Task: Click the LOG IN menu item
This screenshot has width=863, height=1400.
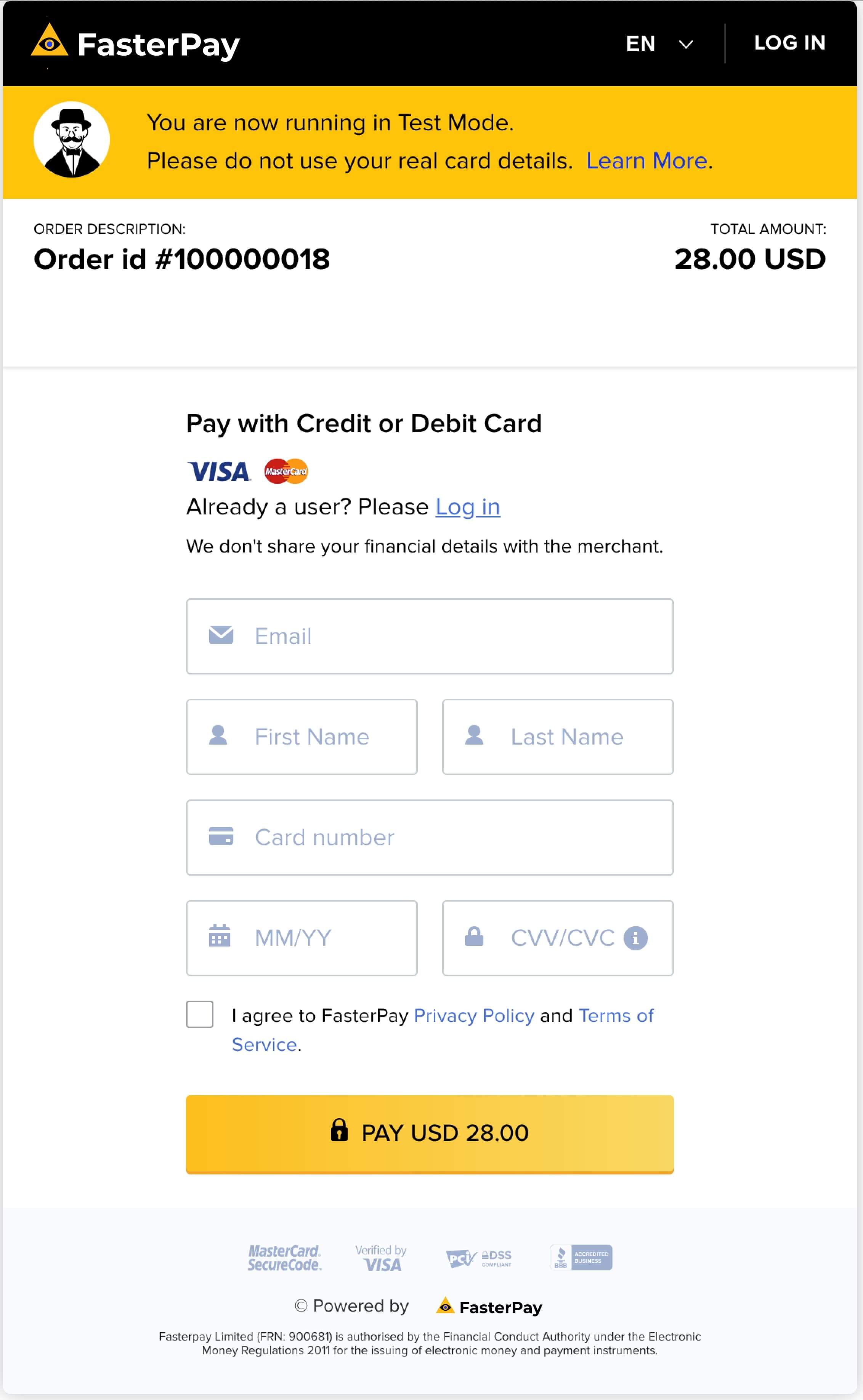Action: click(x=789, y=44)
